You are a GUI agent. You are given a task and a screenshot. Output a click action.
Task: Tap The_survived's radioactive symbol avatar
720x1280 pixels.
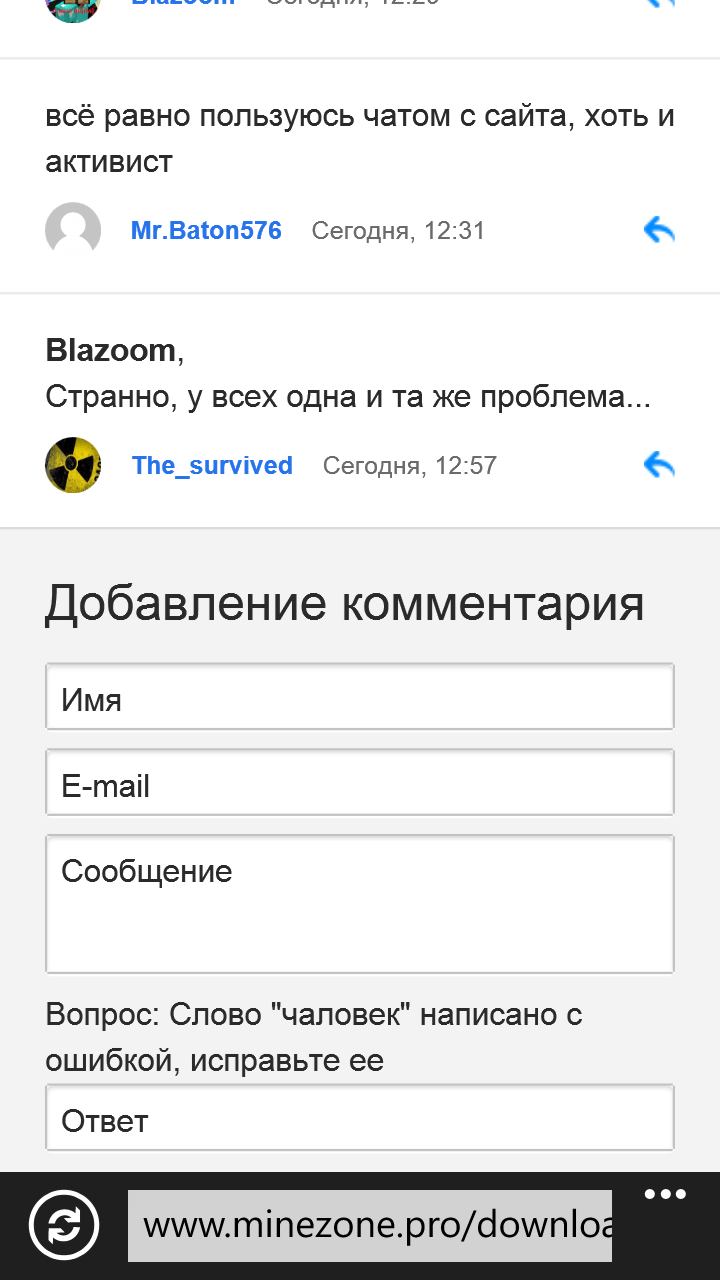tap(73, 465)
